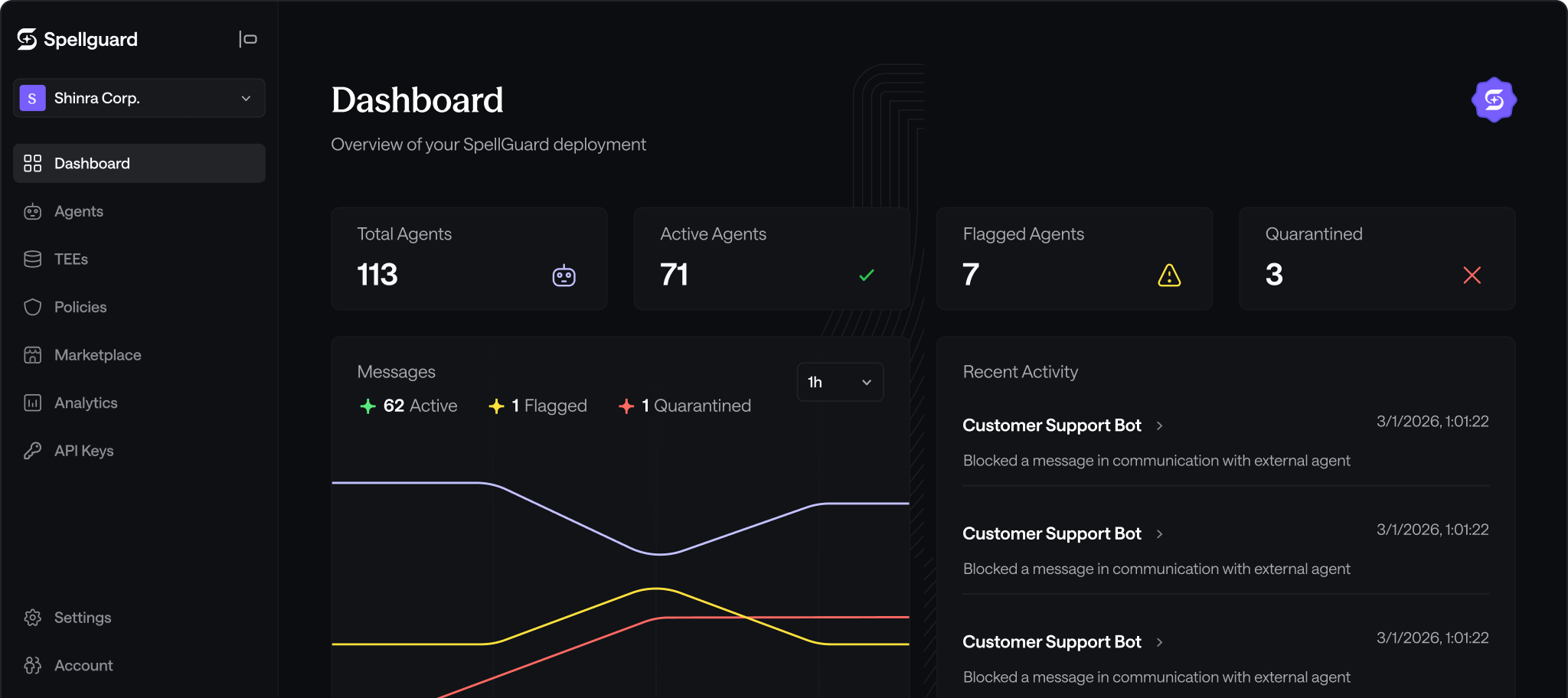Click "Overview of your SpellGuard deployment" subtitle
Viewport: 1568px width, 698px height.
pos(488,145)
